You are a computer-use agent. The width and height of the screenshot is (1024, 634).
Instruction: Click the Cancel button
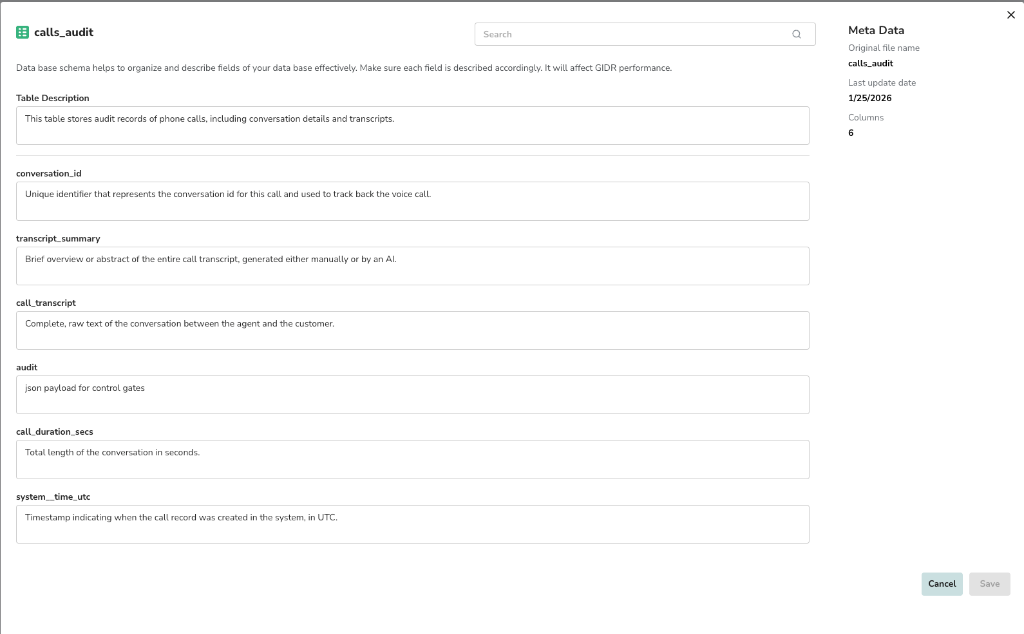point(941,584)
